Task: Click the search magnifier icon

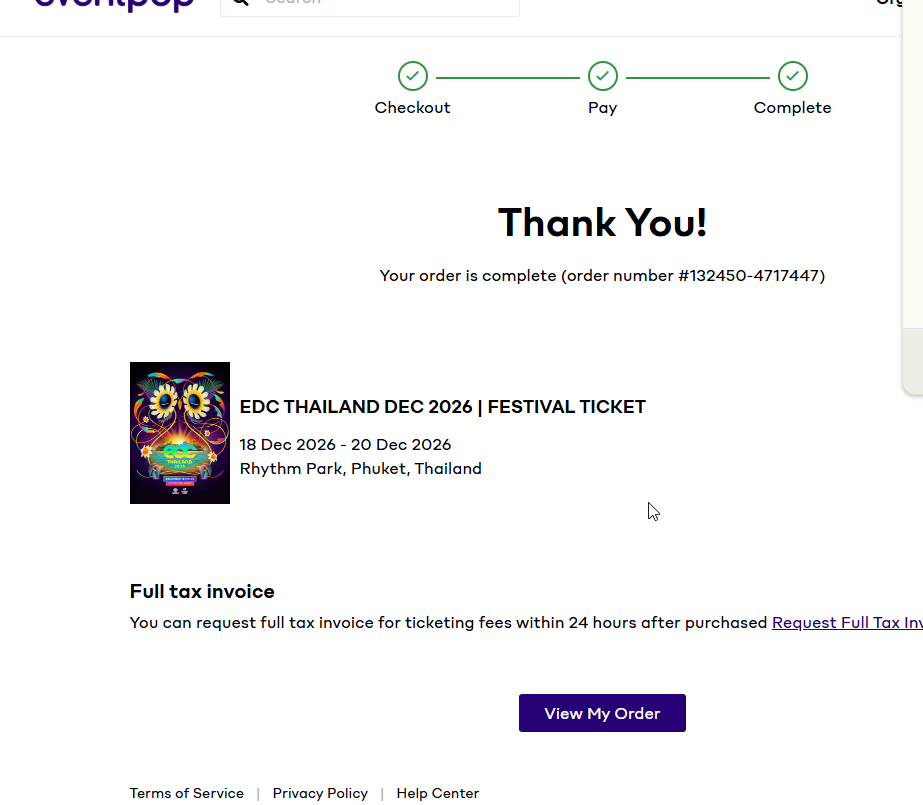Action: (x=240, y=2)
